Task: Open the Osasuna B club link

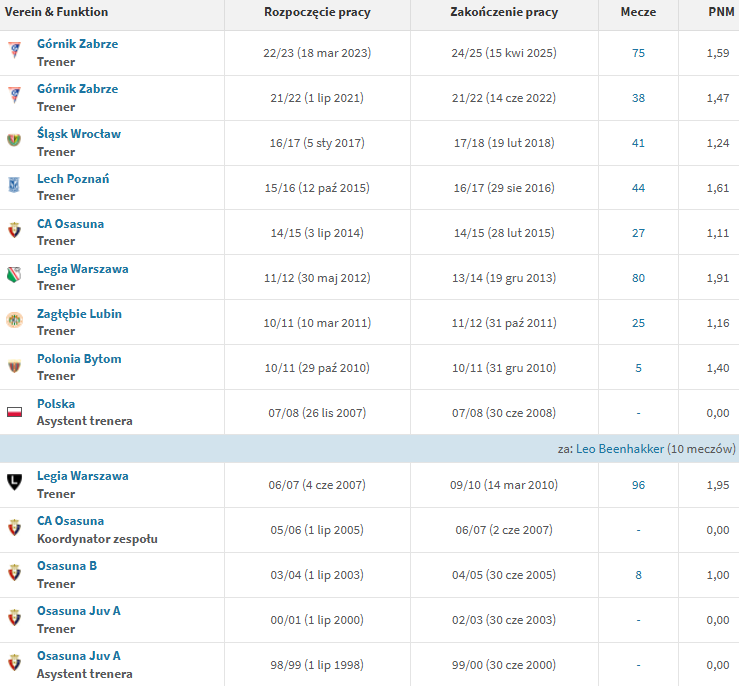Action: pos(67,566)
